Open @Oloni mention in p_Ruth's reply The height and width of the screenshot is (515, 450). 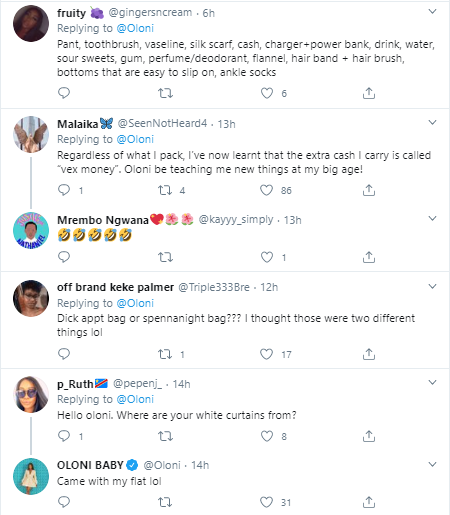[x=135, y=399]
